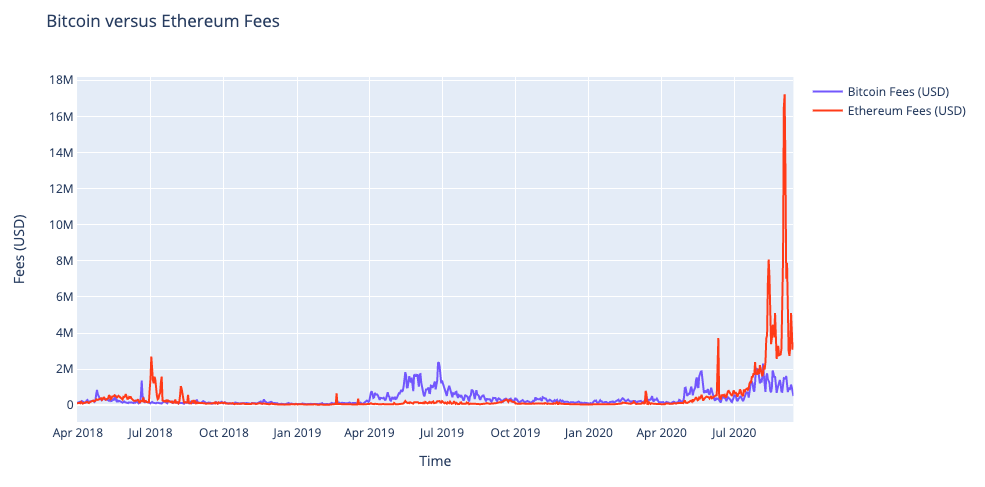Click the 14M y-axis tick label
The height and width of the screenshot is (487, 985).
coord(60,153)
